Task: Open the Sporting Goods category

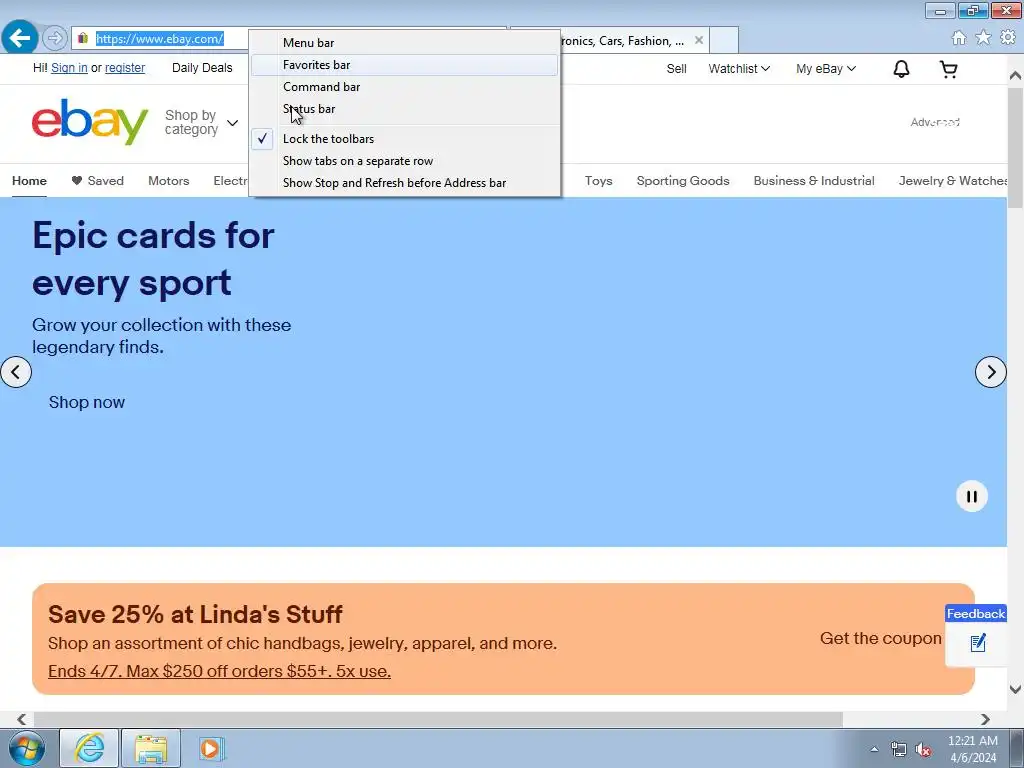Action: coord(683,181)
